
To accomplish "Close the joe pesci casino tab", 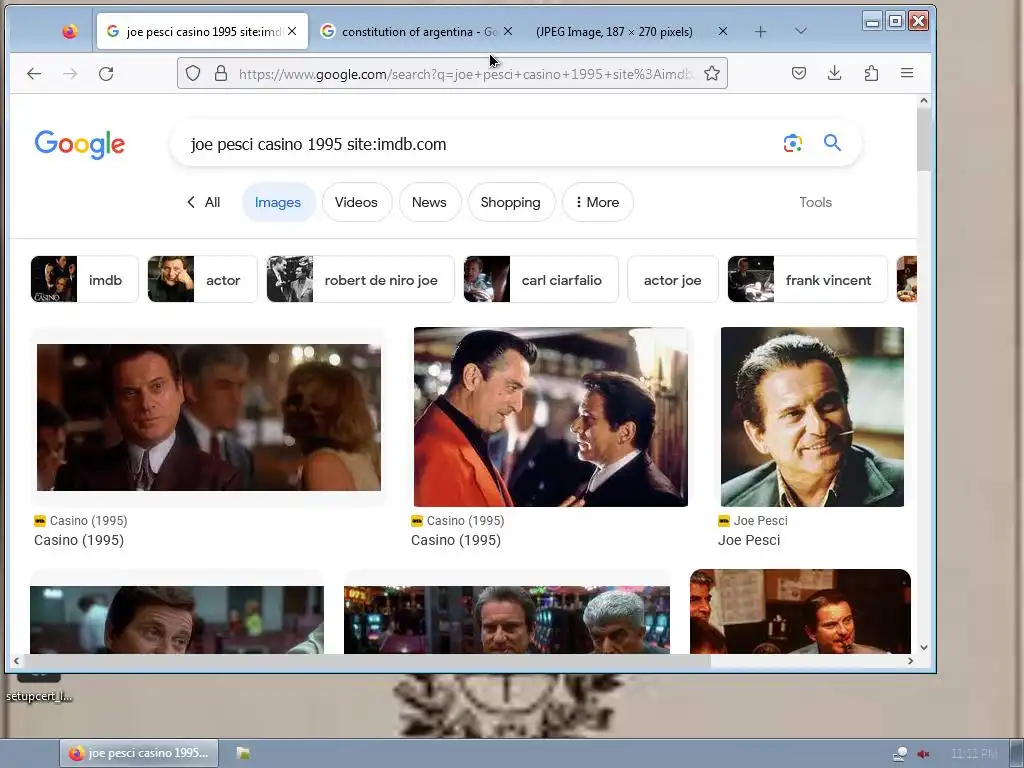I will (292, 31).
